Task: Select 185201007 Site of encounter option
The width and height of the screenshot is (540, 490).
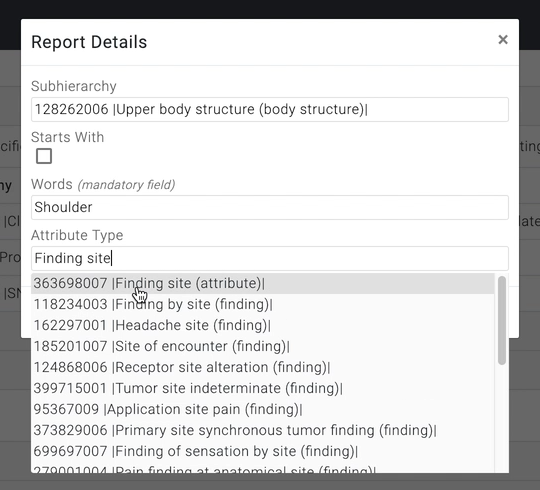Action: (x=263, y=346)
